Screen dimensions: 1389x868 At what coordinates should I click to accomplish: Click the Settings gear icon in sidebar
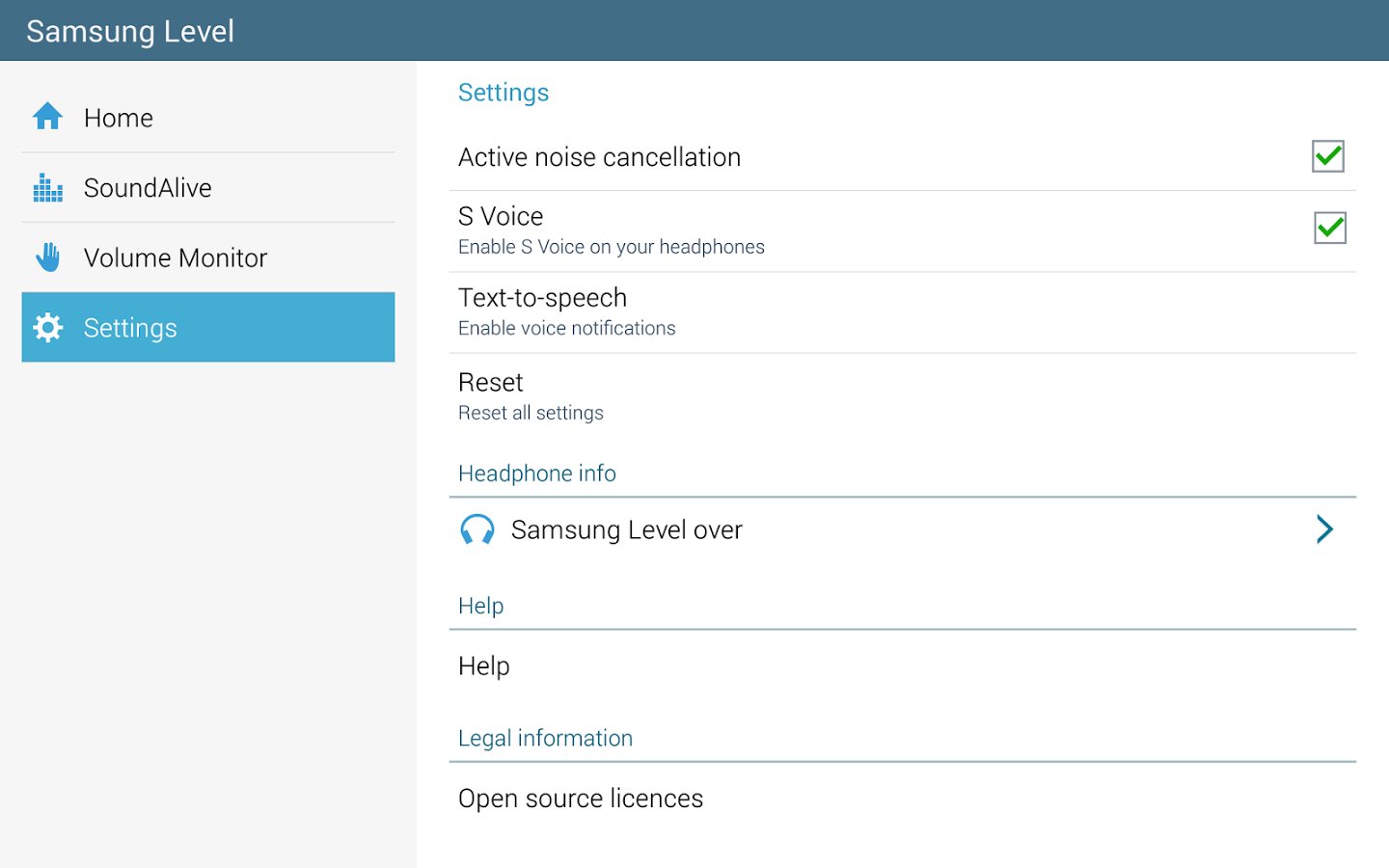coord(47,328)
